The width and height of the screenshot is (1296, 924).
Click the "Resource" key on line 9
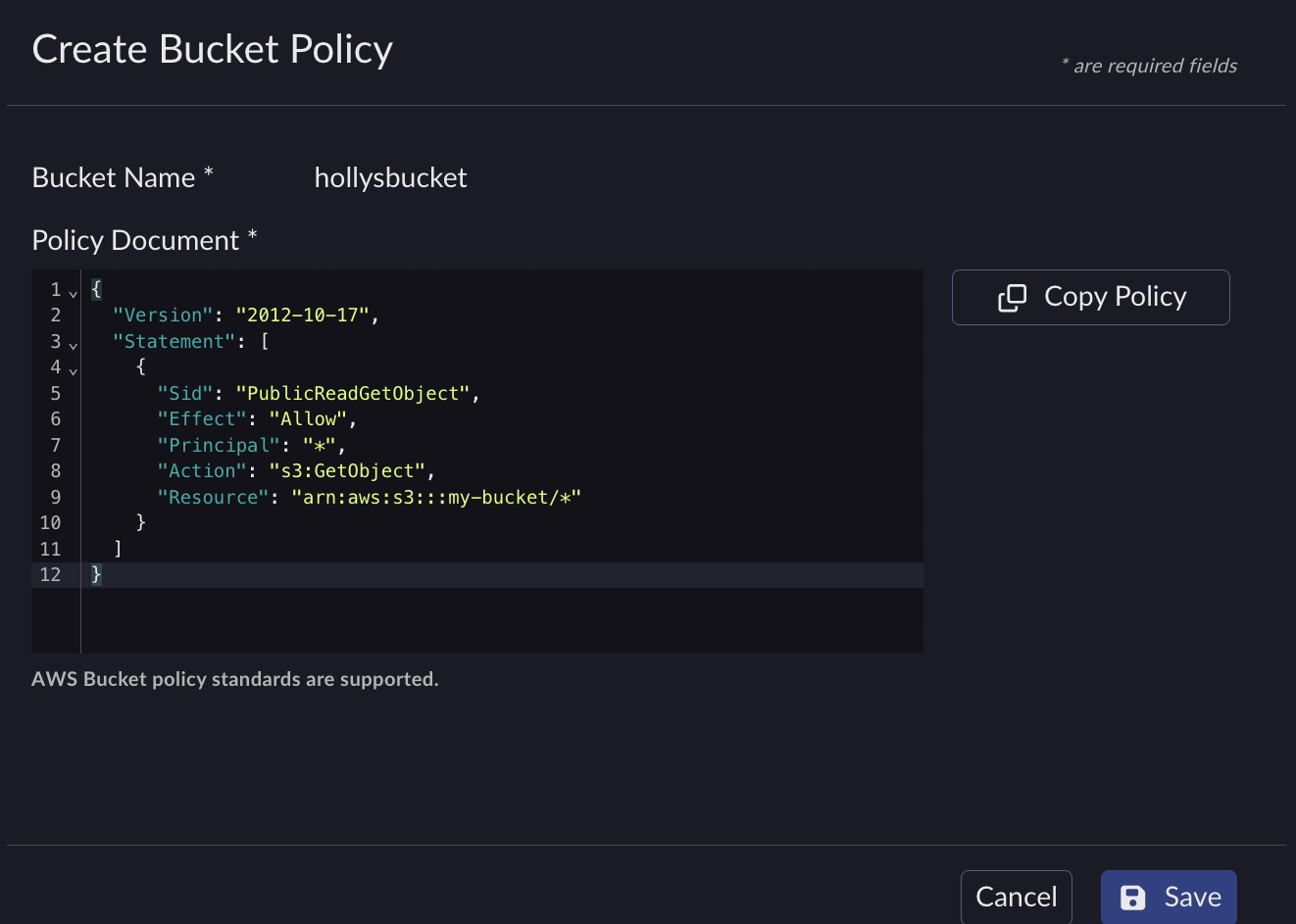pos(213,497)
